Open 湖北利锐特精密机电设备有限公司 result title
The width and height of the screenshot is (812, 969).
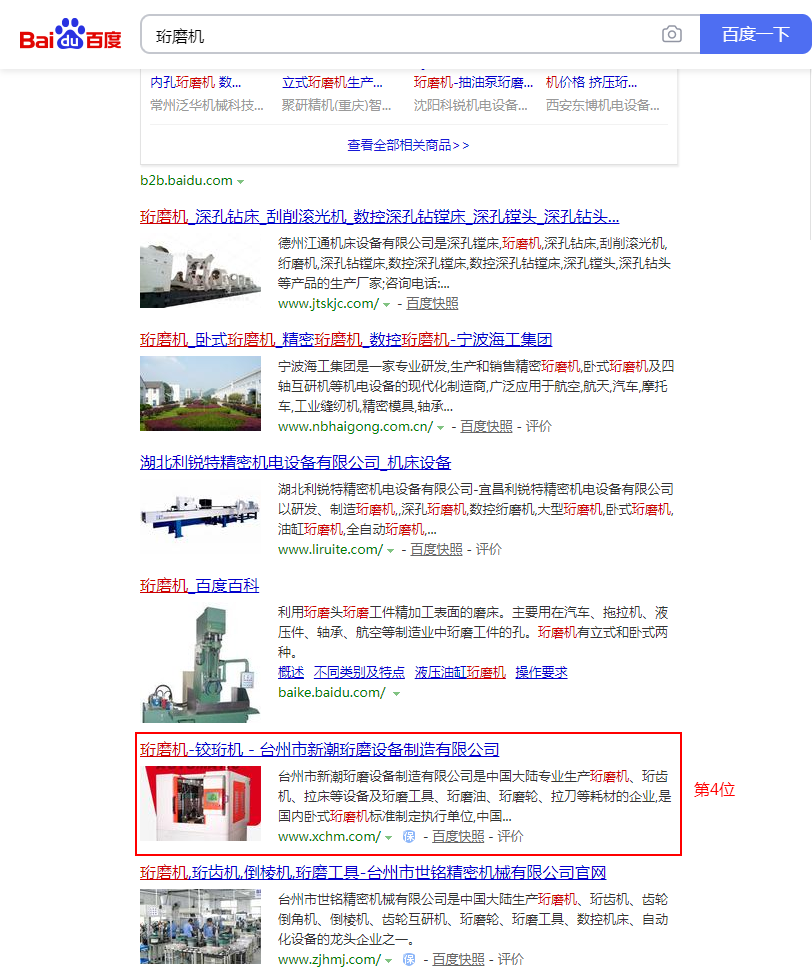coord(295,463)
